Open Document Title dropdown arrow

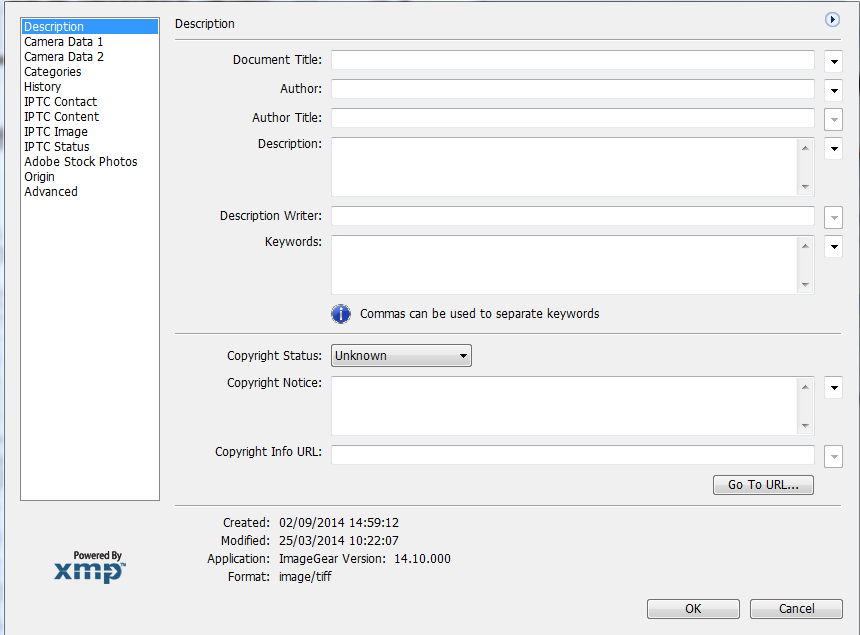(x=833, y=61)
